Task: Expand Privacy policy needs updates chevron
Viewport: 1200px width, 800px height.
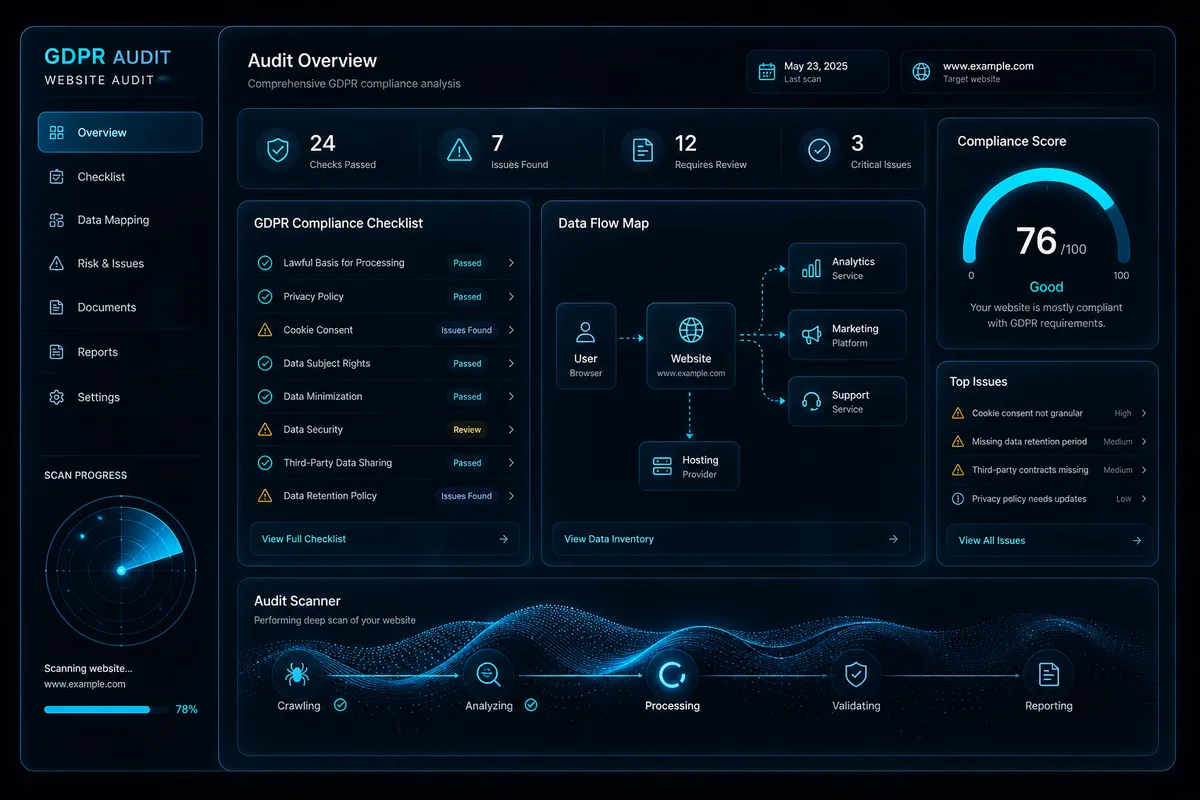Action: tap(1144, 499)
